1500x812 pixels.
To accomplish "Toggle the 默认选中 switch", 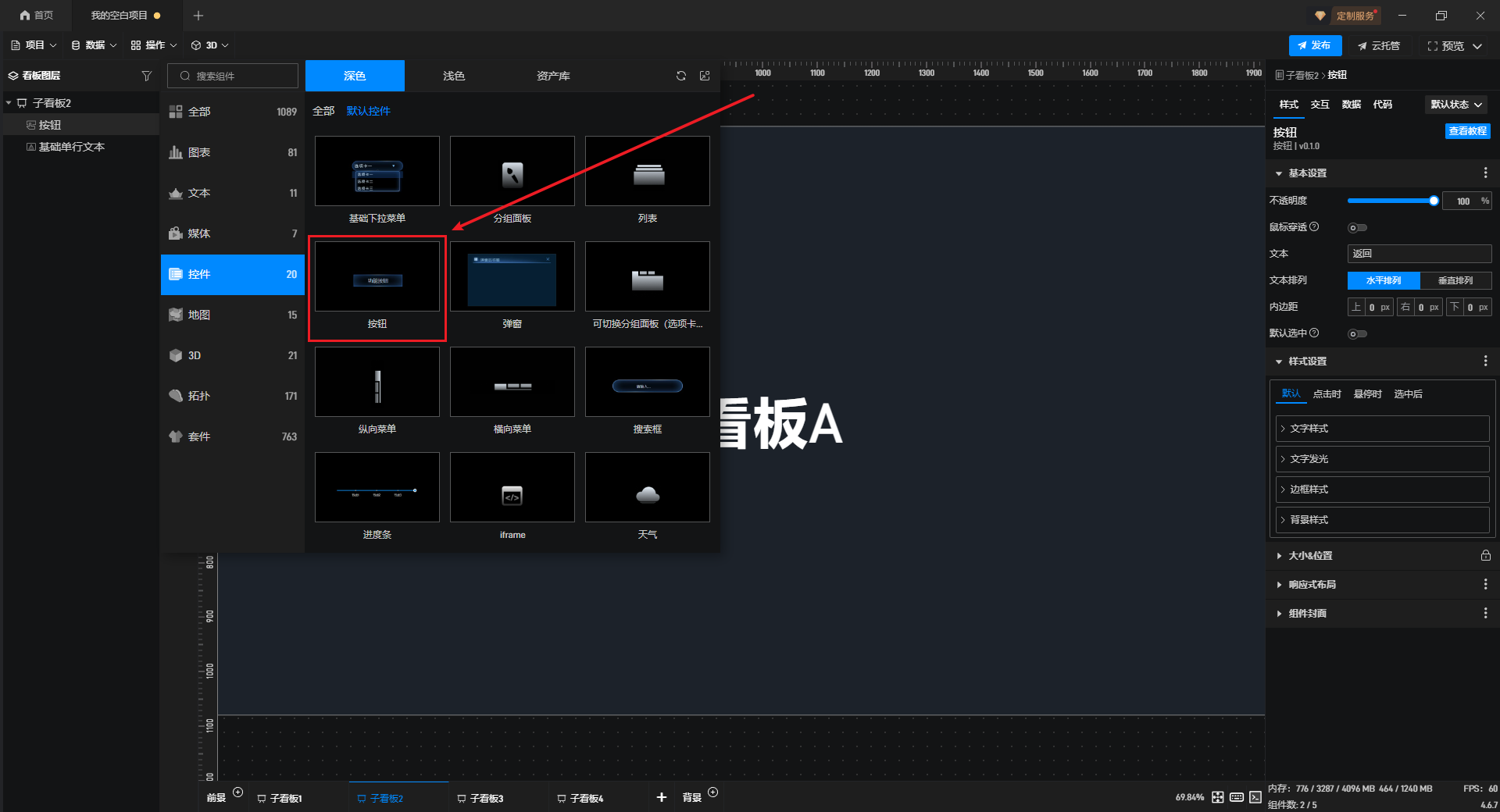I will tap(1357, 334).
